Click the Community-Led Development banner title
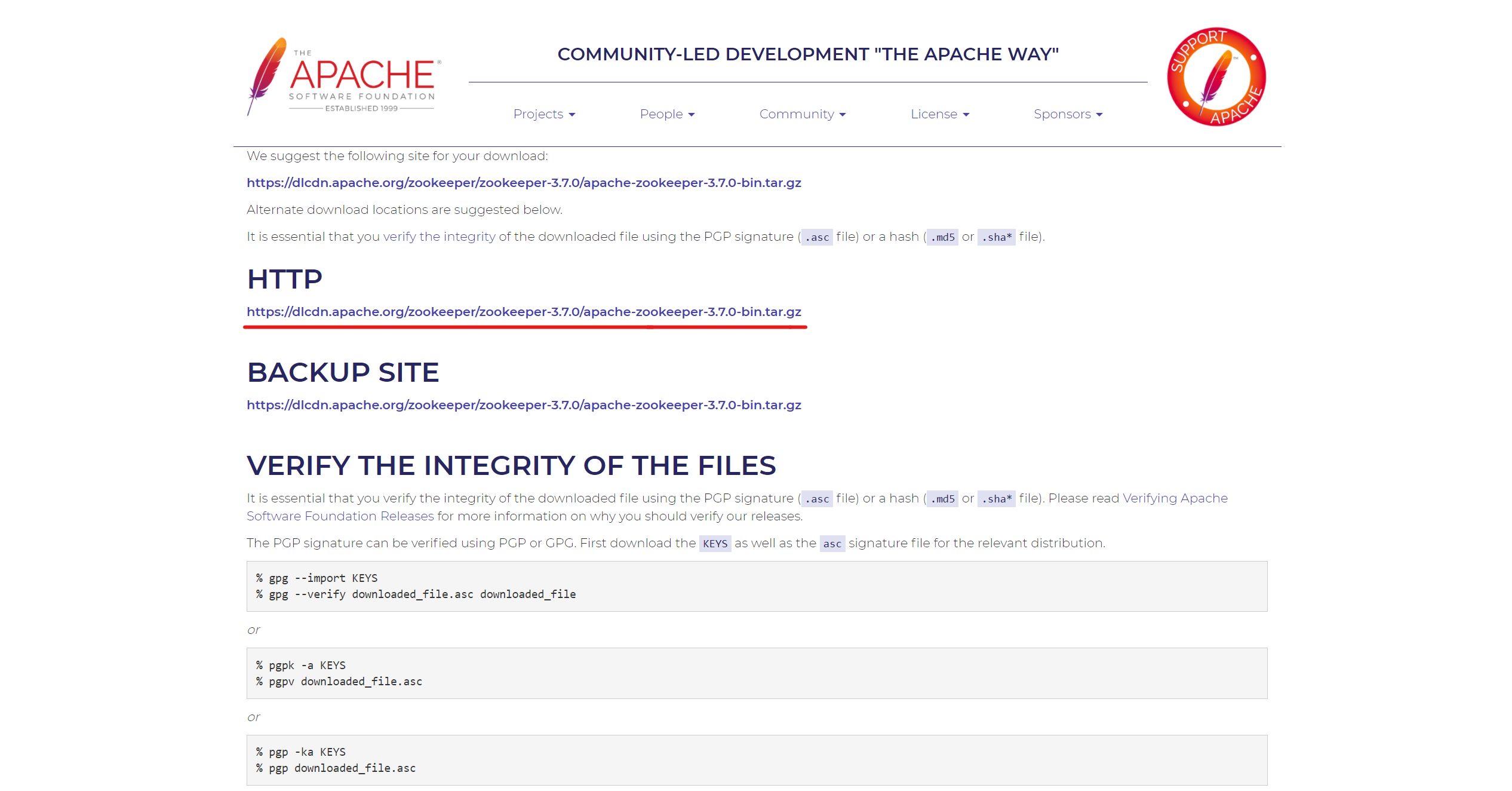The width and height of the screenshot is (1512, 791). pos(807,54)
